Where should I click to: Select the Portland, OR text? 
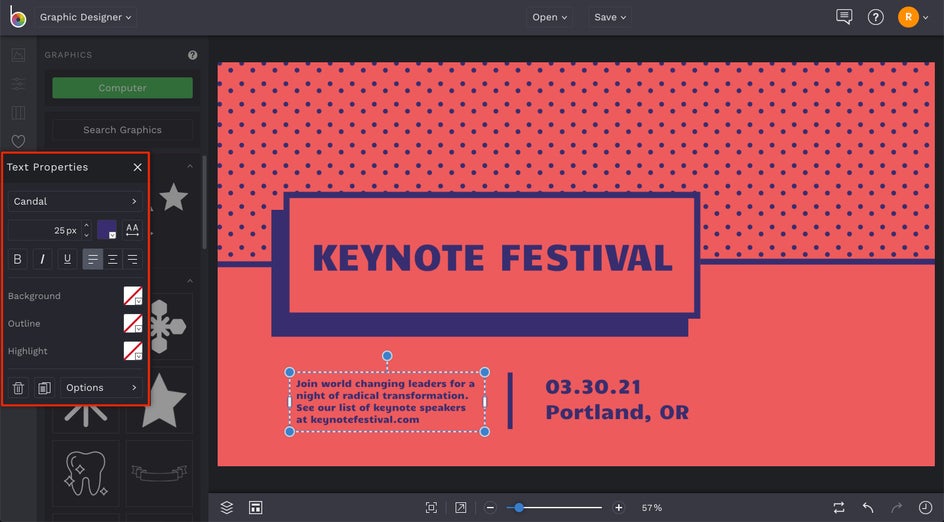pyautogui.click(x=616, y=412)
